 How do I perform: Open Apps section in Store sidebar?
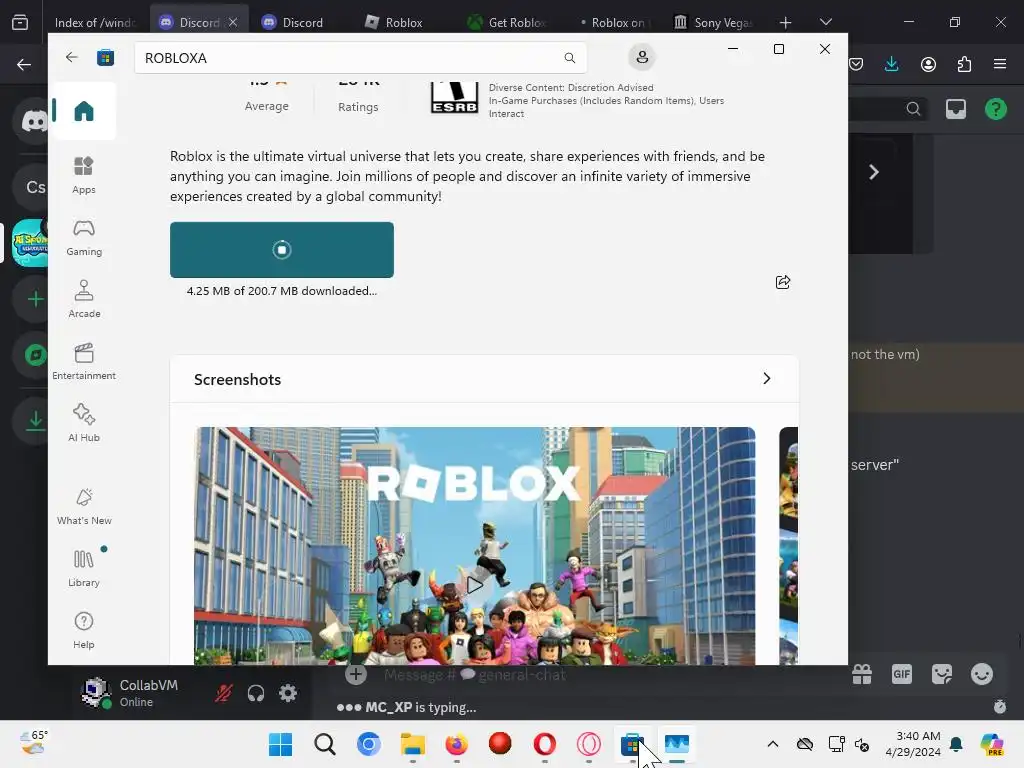tap(84, 175)
